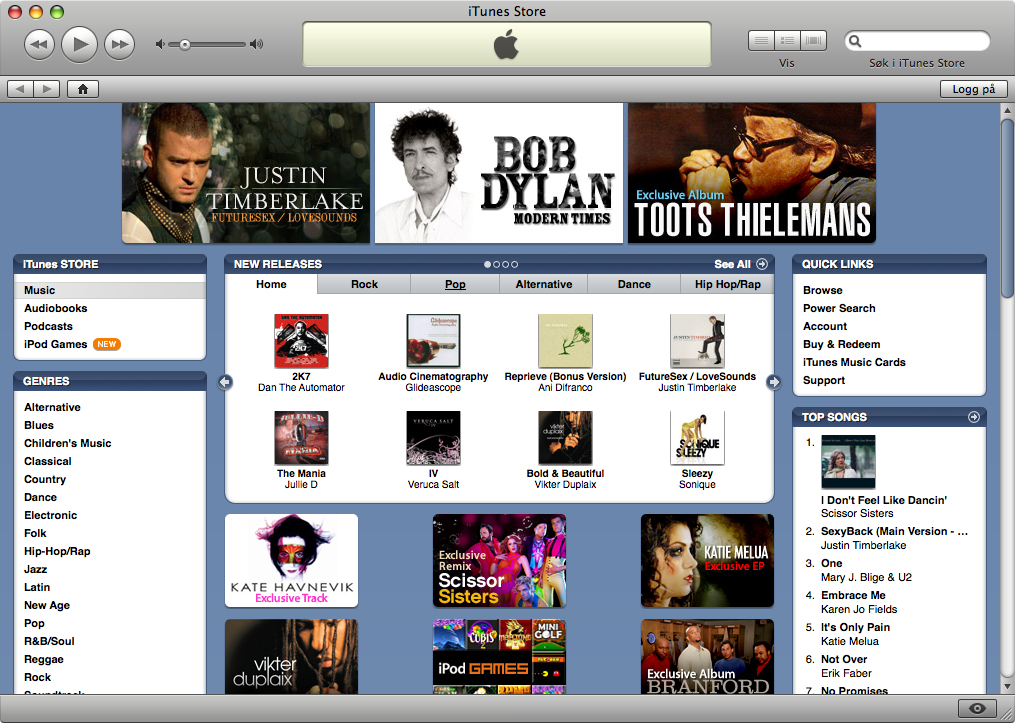
Task: Open the Sleezy album cover by Sonique
Action: pos(697,438)
